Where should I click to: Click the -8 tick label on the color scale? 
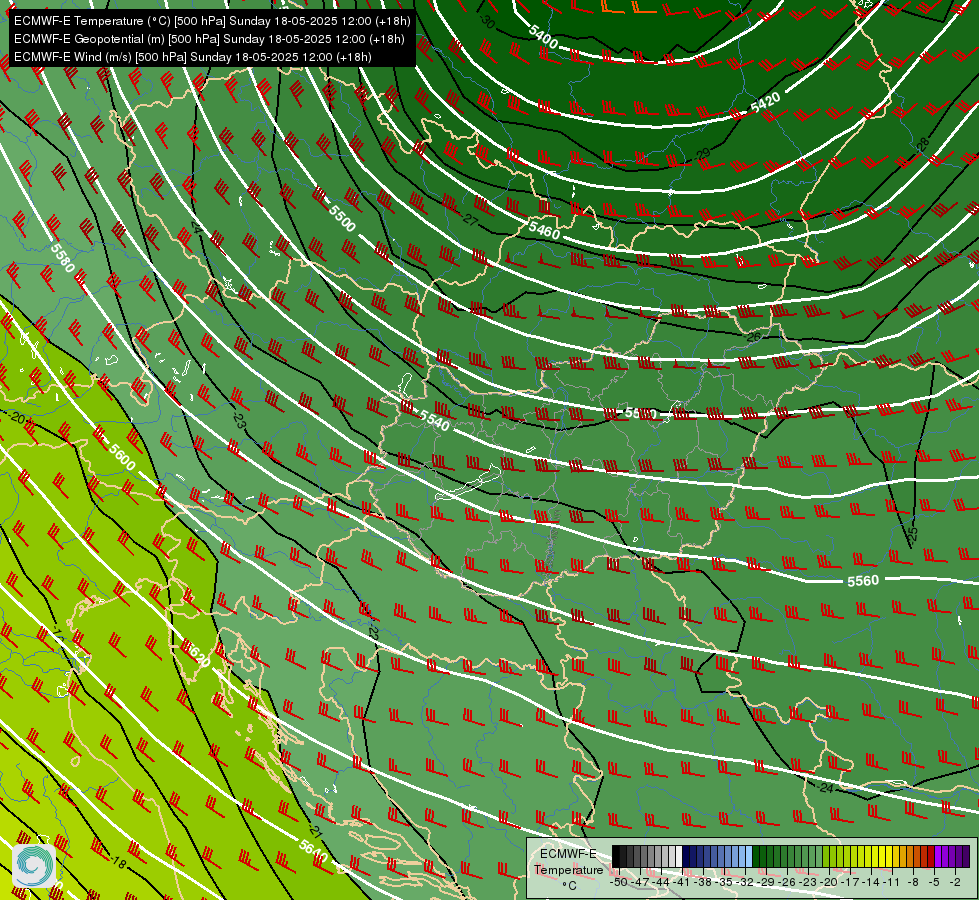913,882
